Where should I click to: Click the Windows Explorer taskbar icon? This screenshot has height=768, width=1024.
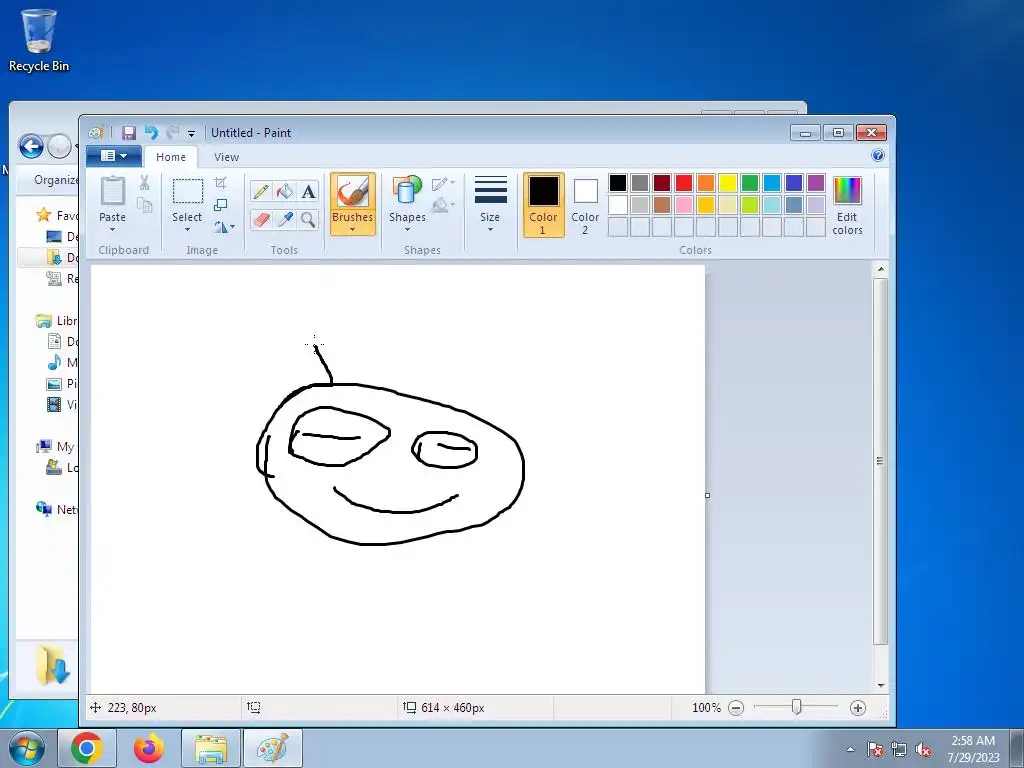[211, 748]
